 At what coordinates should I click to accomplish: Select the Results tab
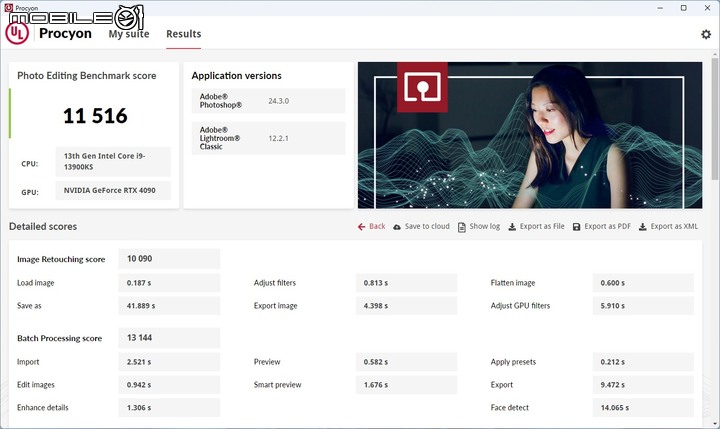click(x=184, y=34)
